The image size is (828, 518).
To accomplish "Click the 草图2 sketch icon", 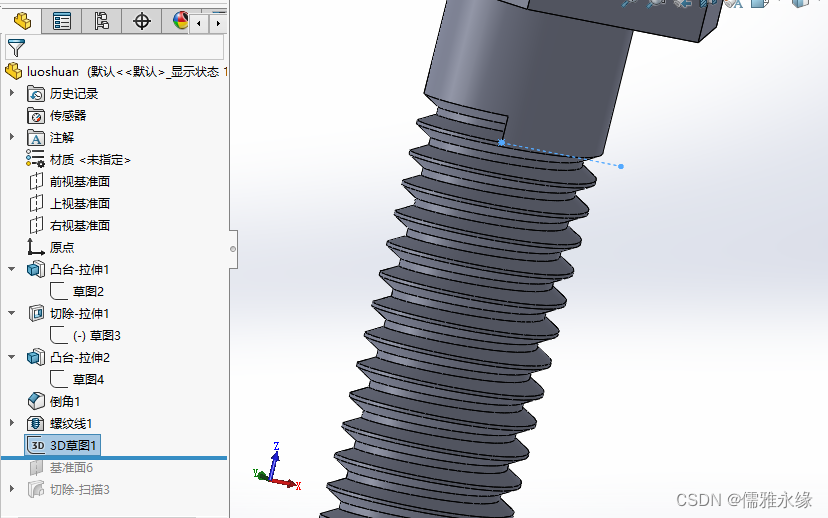I will [59, 291].
